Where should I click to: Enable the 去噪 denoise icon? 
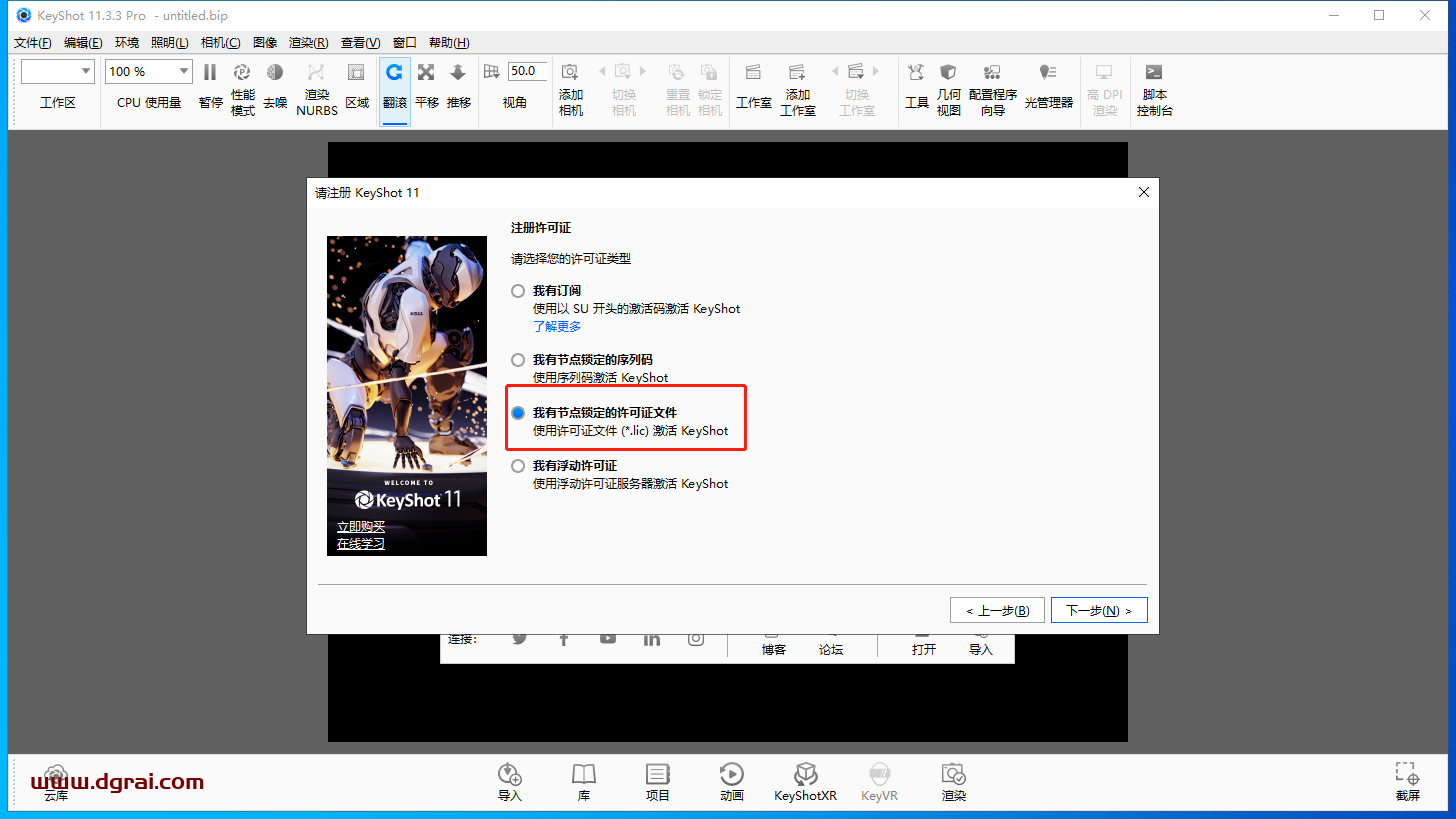[275, 73]
